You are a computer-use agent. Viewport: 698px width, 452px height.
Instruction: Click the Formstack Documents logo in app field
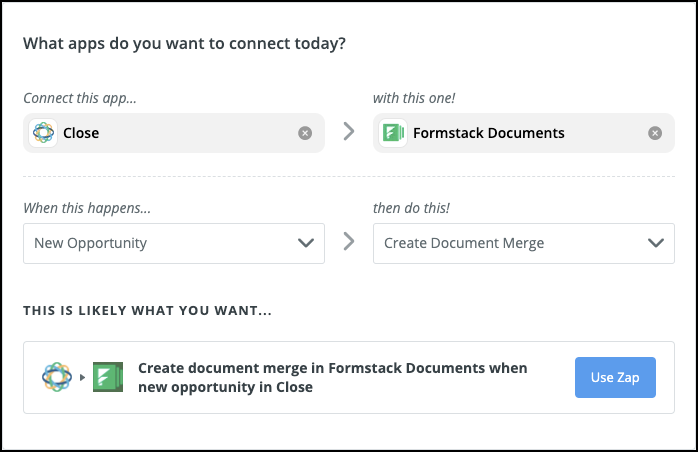coord(393,133)
